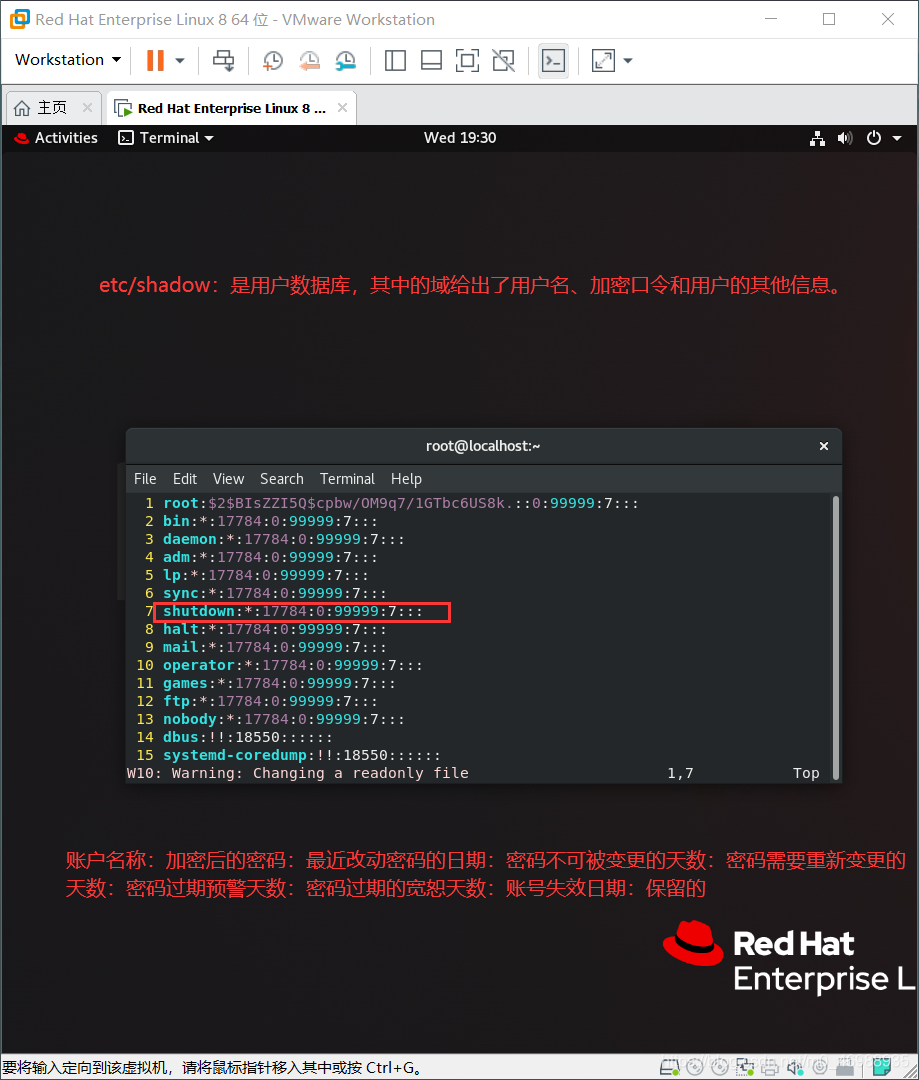Viewport: 919px width, 1080px height.
Task: Click the mail entry on line 9
Action: (x=275, y=647)
